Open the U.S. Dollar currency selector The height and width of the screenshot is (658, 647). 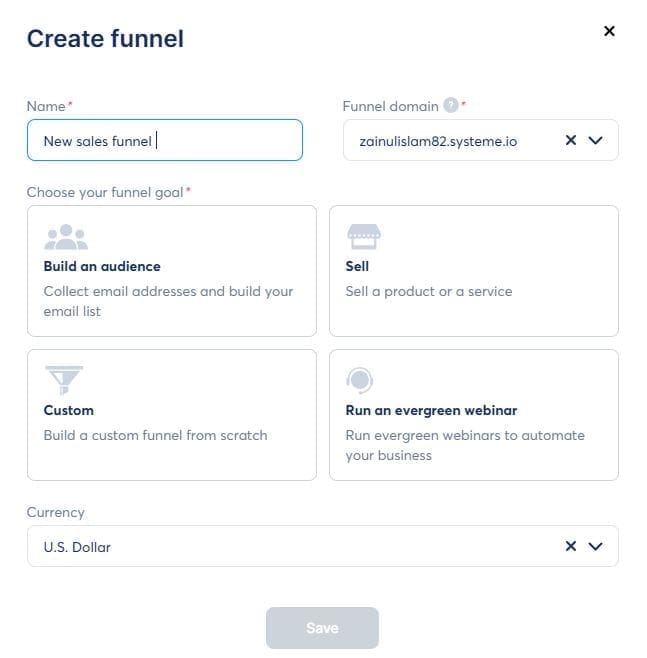[x=290, y=546]
